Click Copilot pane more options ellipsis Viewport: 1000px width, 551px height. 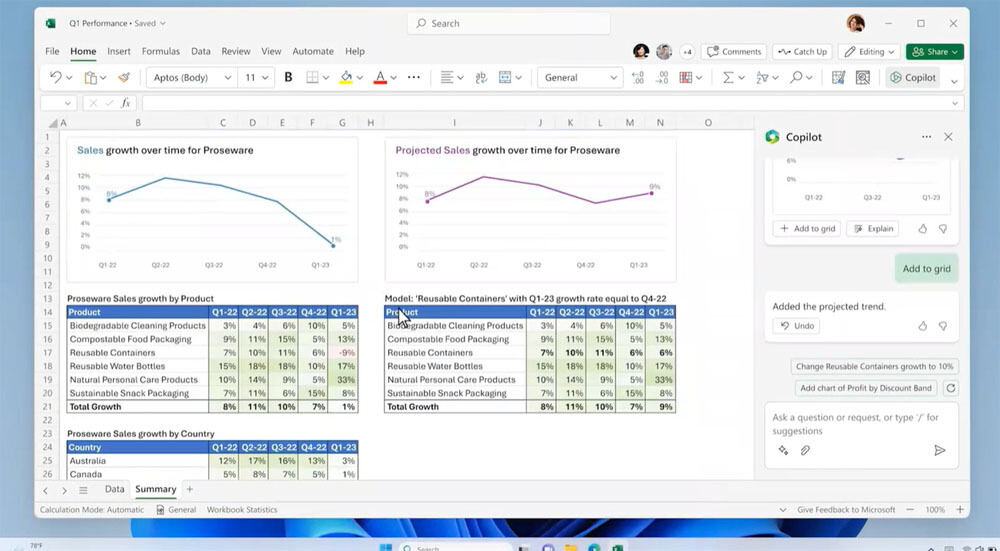(927, 136)
